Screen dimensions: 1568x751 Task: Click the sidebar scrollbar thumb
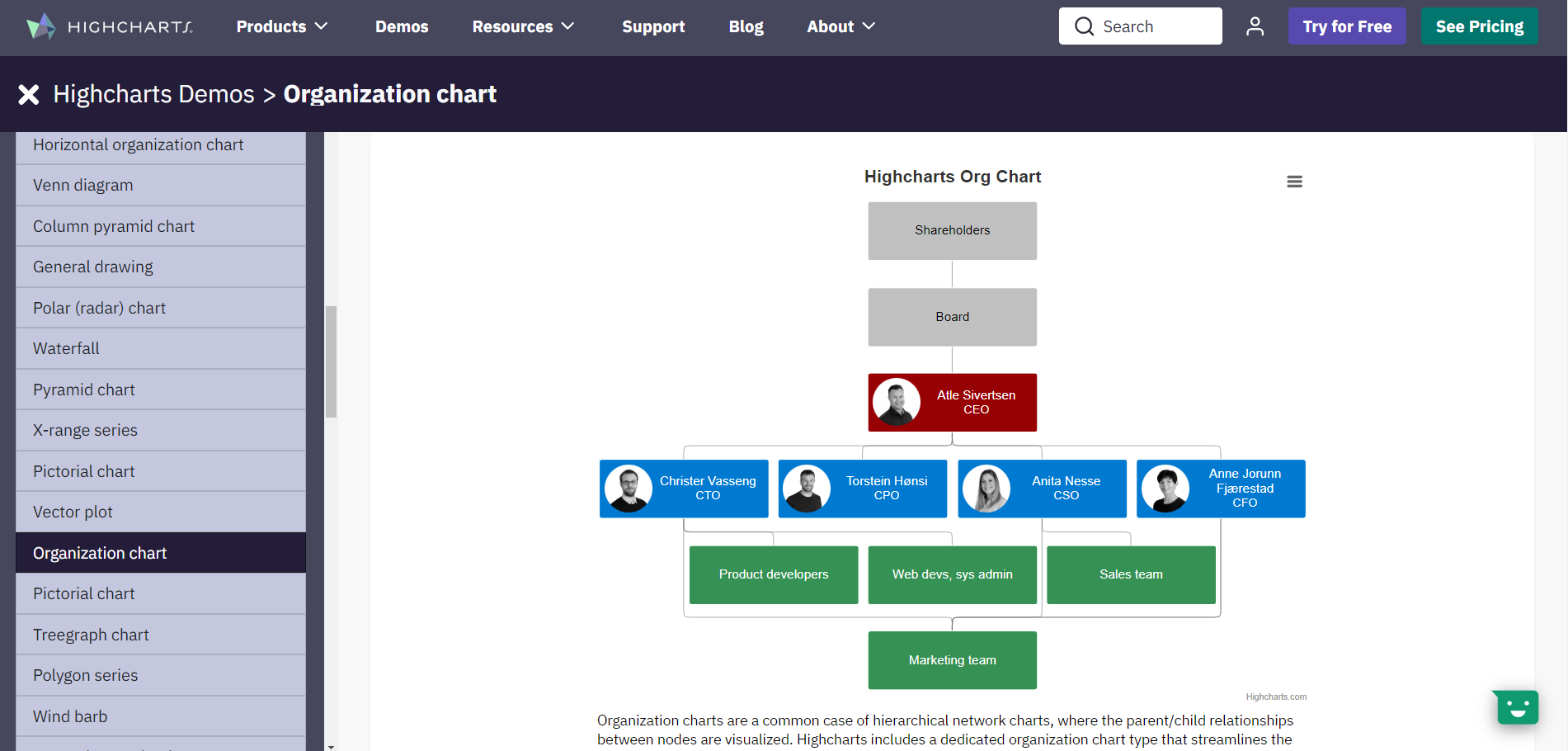click(x=331, y=361)
